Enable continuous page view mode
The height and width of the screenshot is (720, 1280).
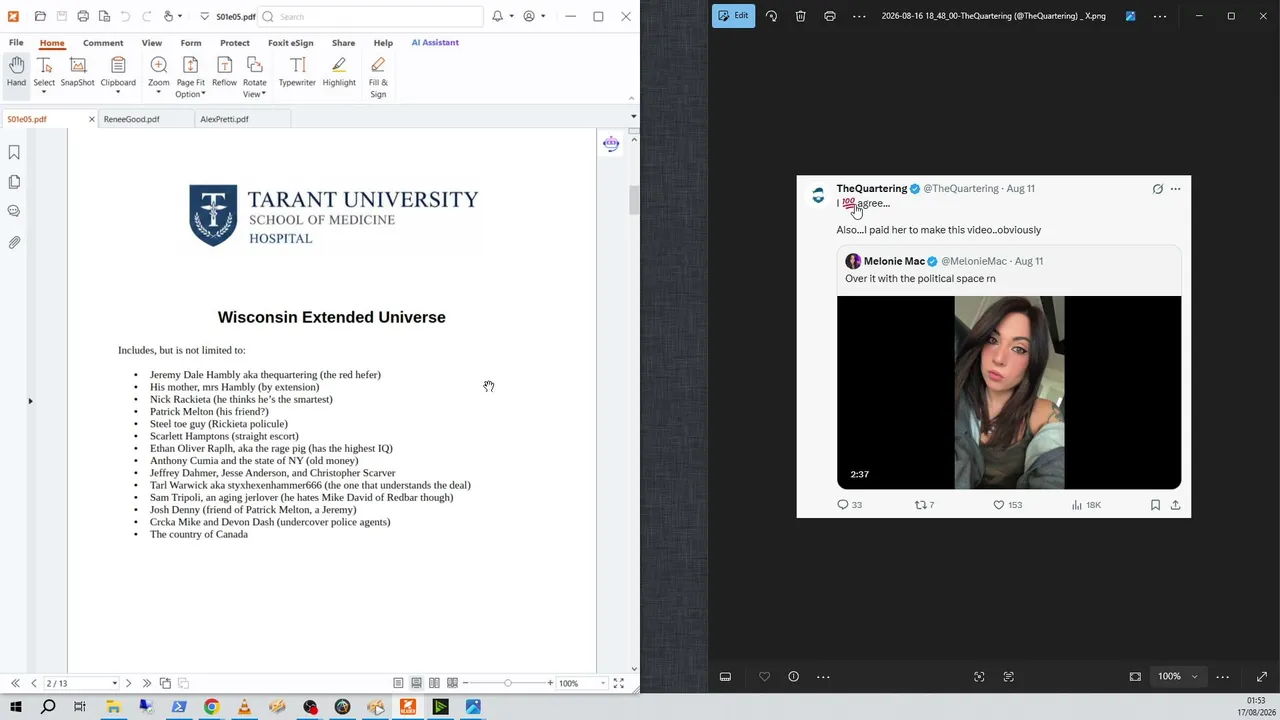click(416, 683)
